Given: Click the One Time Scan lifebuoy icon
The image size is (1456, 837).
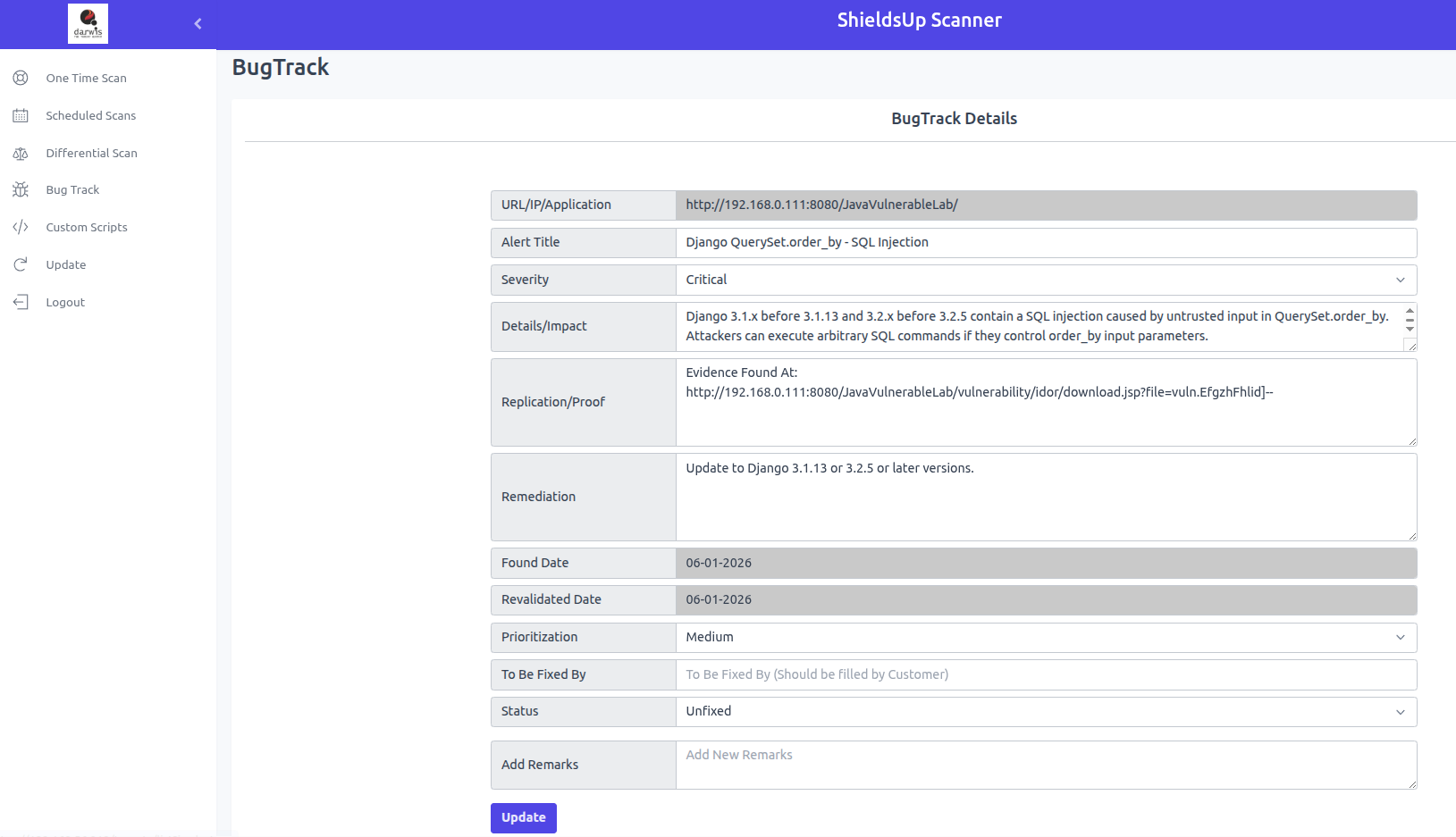Looking at the screenshot, I should [x=21, y=78].
